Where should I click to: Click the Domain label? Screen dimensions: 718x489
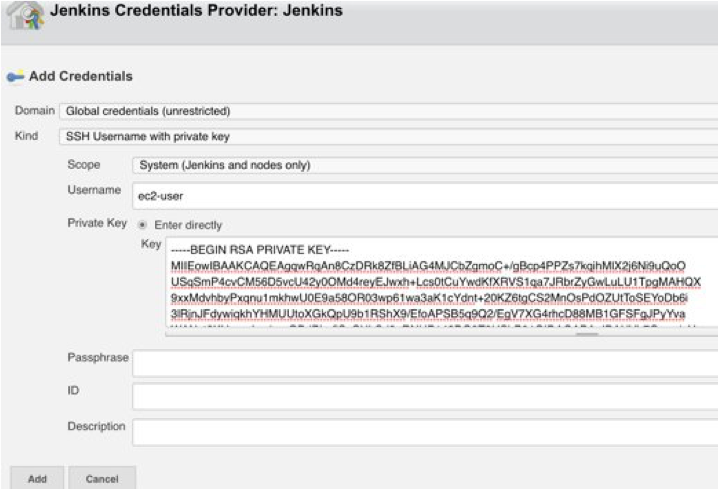34,110
